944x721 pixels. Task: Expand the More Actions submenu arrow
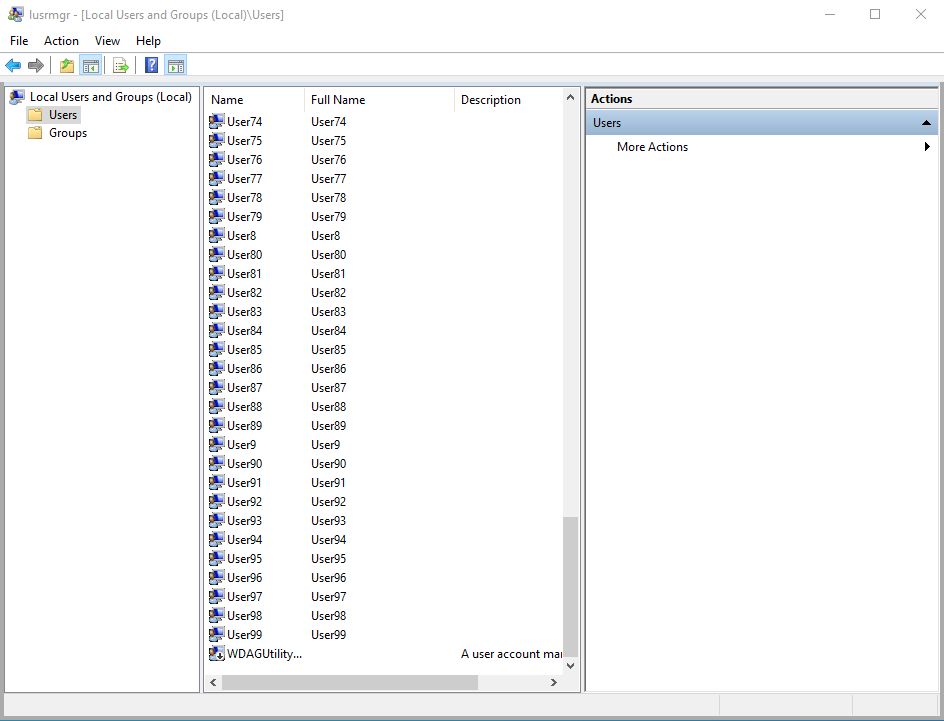click(927, 146)
